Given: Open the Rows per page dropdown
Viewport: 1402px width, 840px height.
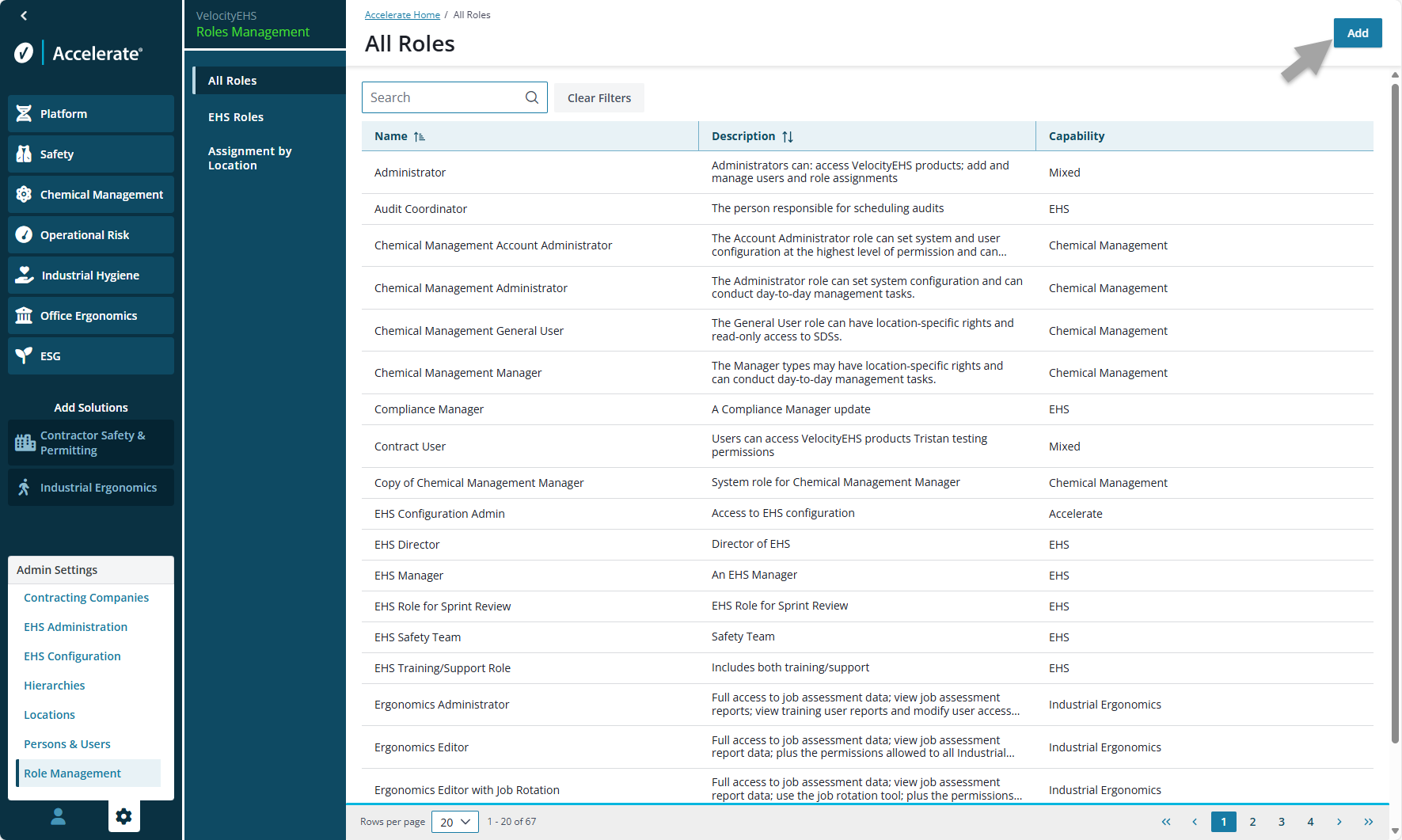Looking at the screenshot, I should pyautogui.click(x=455, y=822).
